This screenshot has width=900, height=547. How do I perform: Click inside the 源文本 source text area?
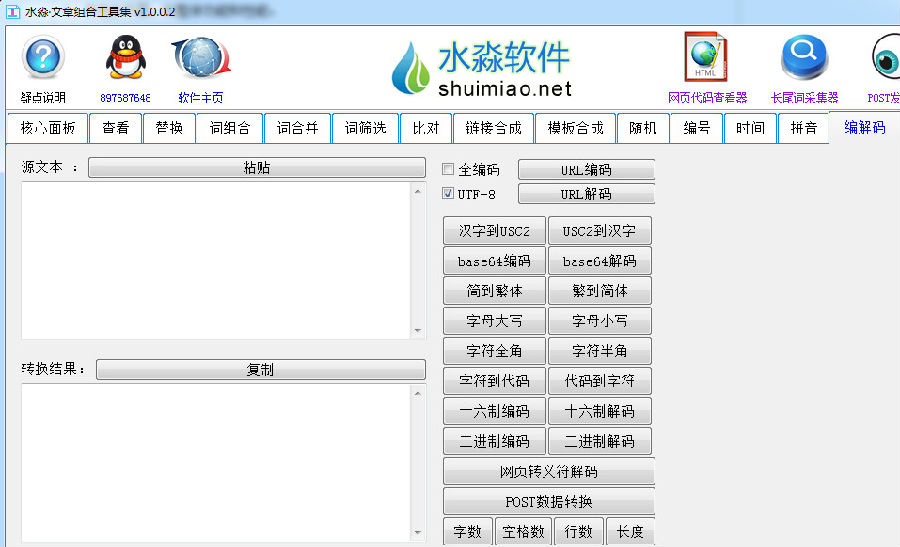[x=216, y=261]
